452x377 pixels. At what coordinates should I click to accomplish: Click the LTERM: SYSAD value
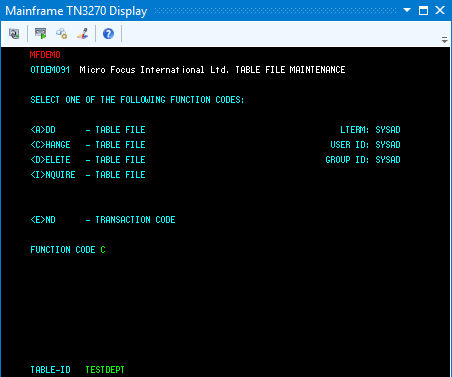pos(388,130)
